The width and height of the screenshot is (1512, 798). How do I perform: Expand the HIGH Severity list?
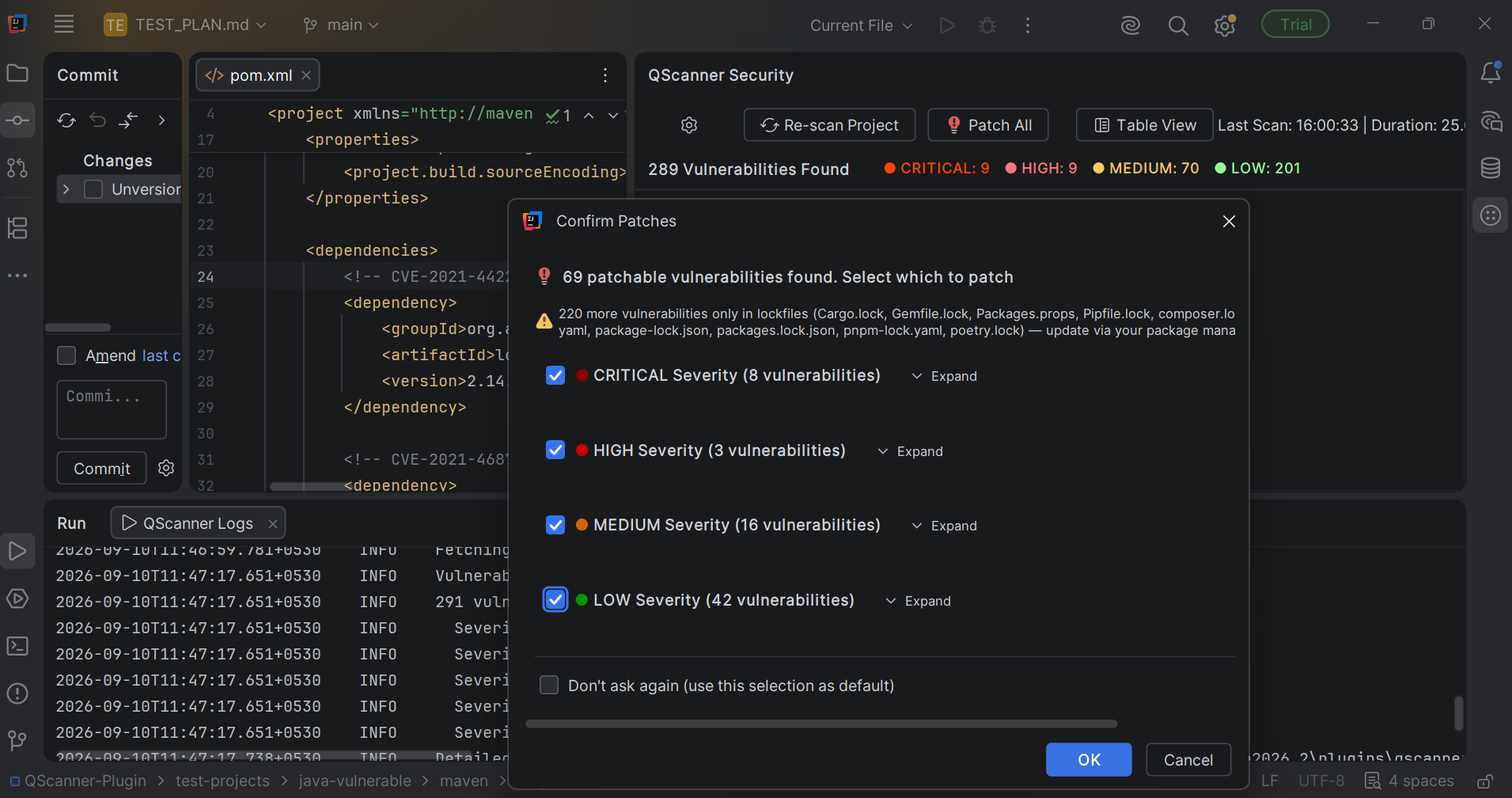coord(910,451)
